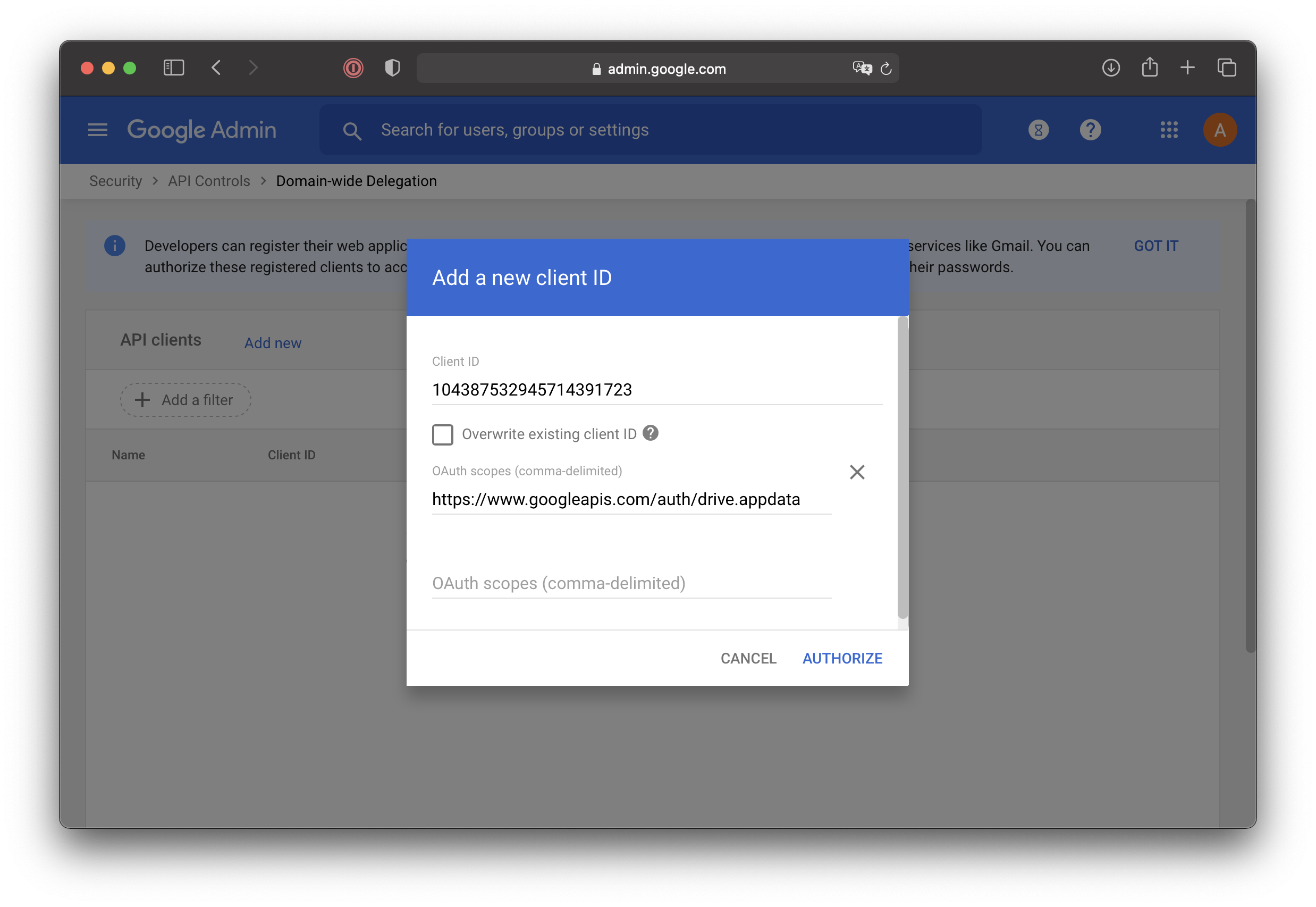Image resolution: width=1316 pixels, height=907 pixels.
Task: Open the main navigation hamburger menu
Action: (97, 130)
